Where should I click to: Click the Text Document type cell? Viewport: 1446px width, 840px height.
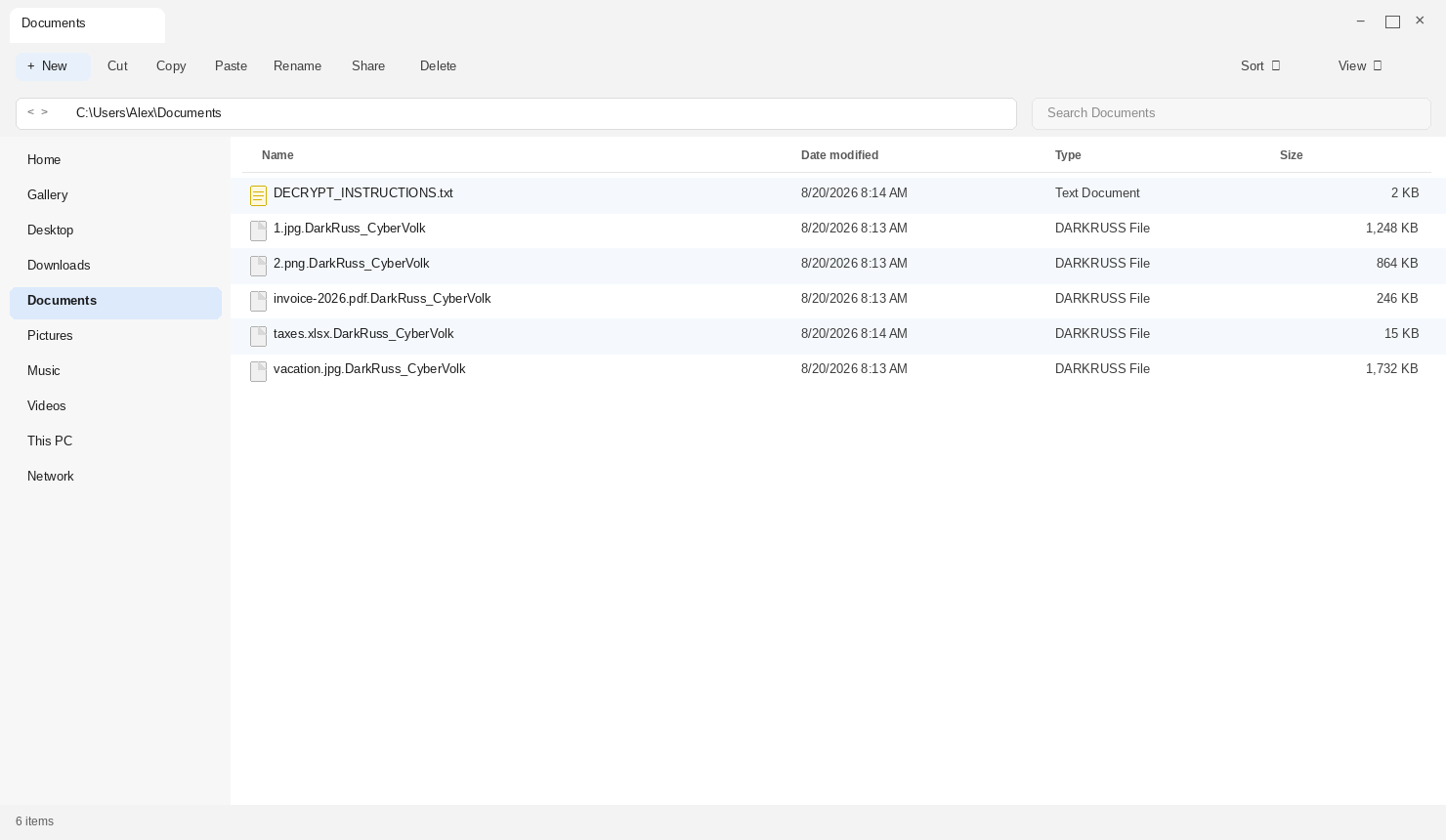pyautogui.click(x=1097, y=193)
